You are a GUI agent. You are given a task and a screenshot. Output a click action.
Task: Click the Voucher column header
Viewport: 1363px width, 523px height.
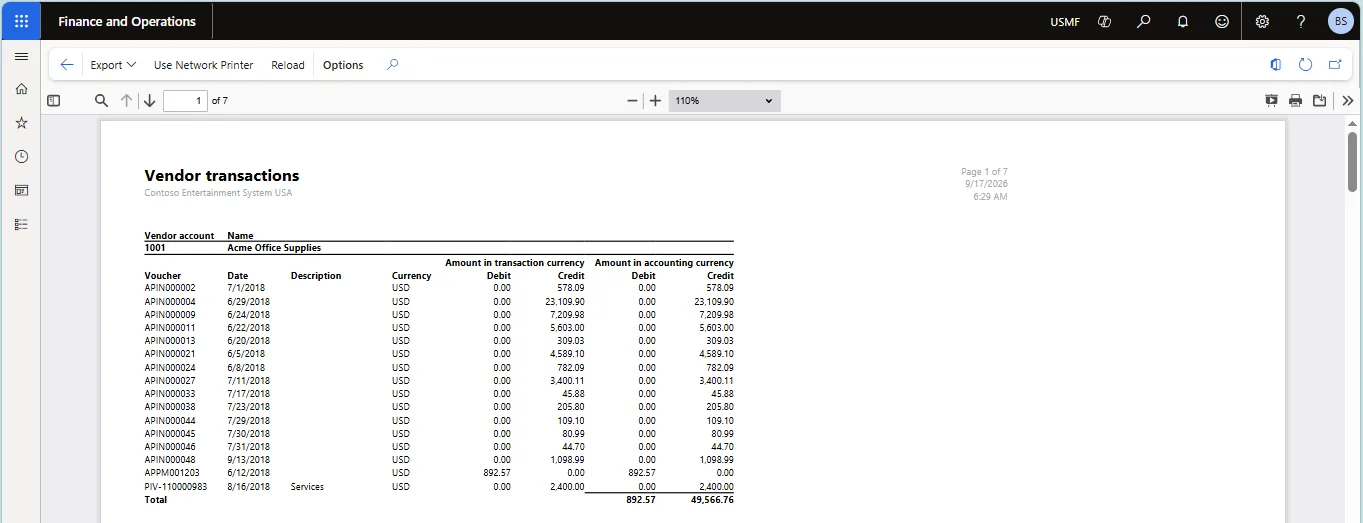(x=163, y=276)
